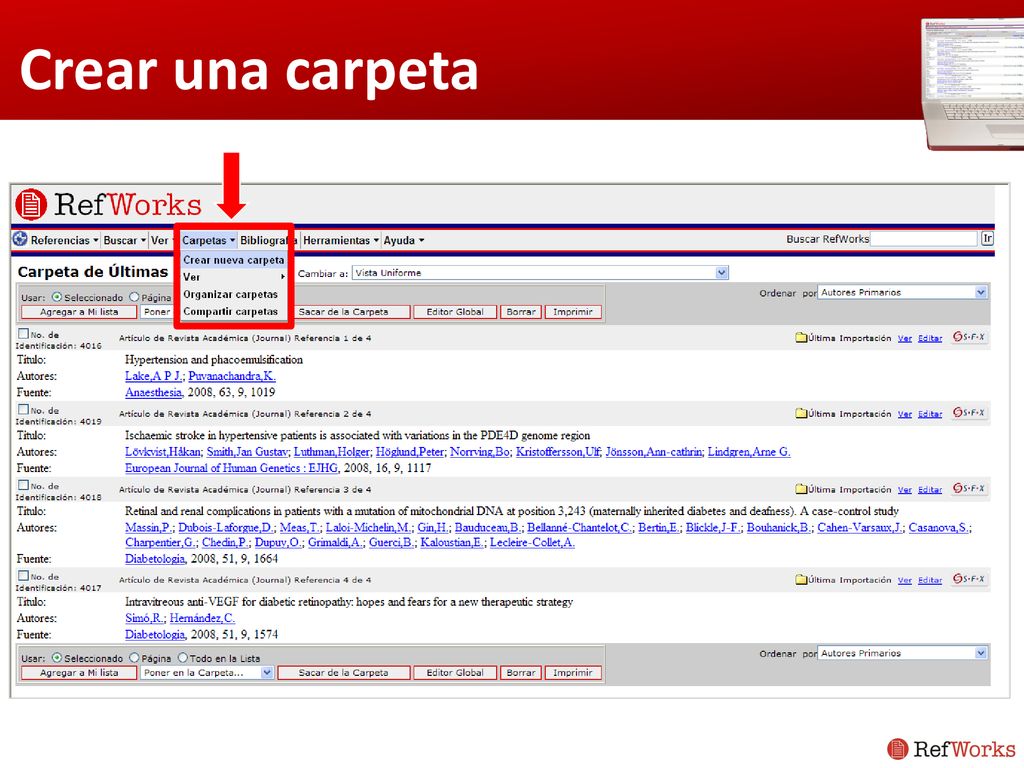Open author link 'Lake,A P J.'
This screenshot has height=768, width=1024.
tap(153, 376)
